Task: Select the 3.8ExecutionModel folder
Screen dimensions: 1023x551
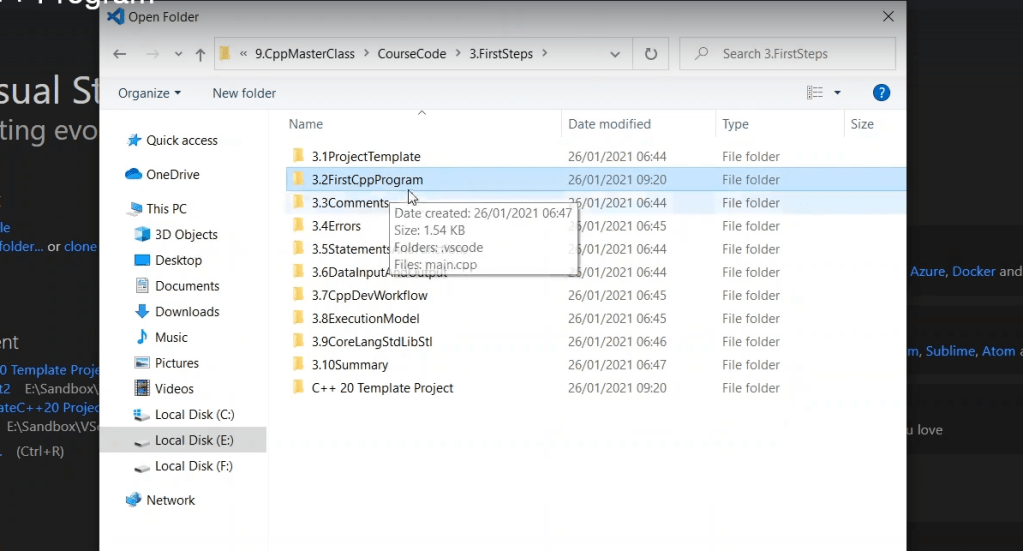Action: 365,318
